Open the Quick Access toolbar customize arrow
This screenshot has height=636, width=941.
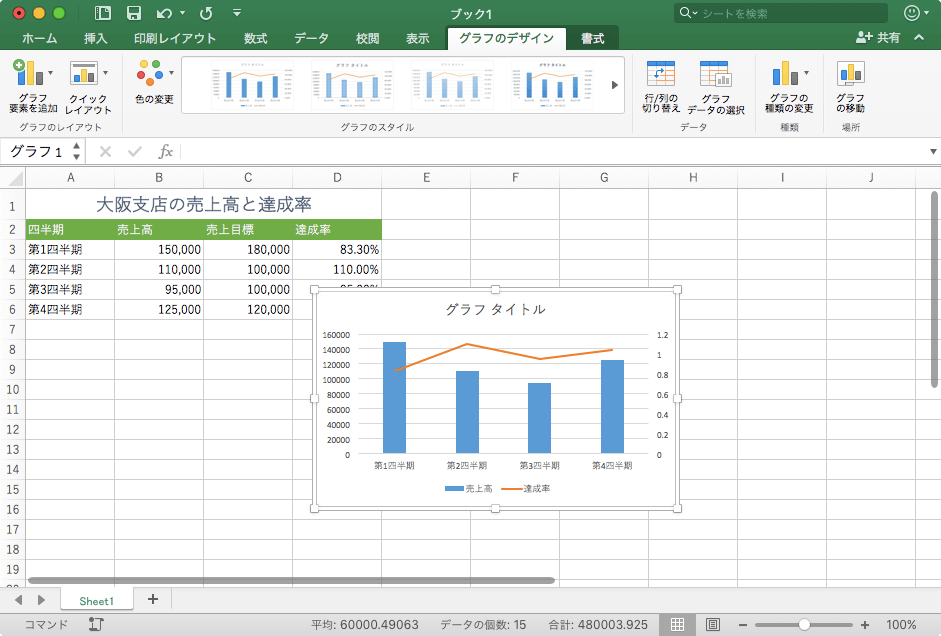coord(236,13)
